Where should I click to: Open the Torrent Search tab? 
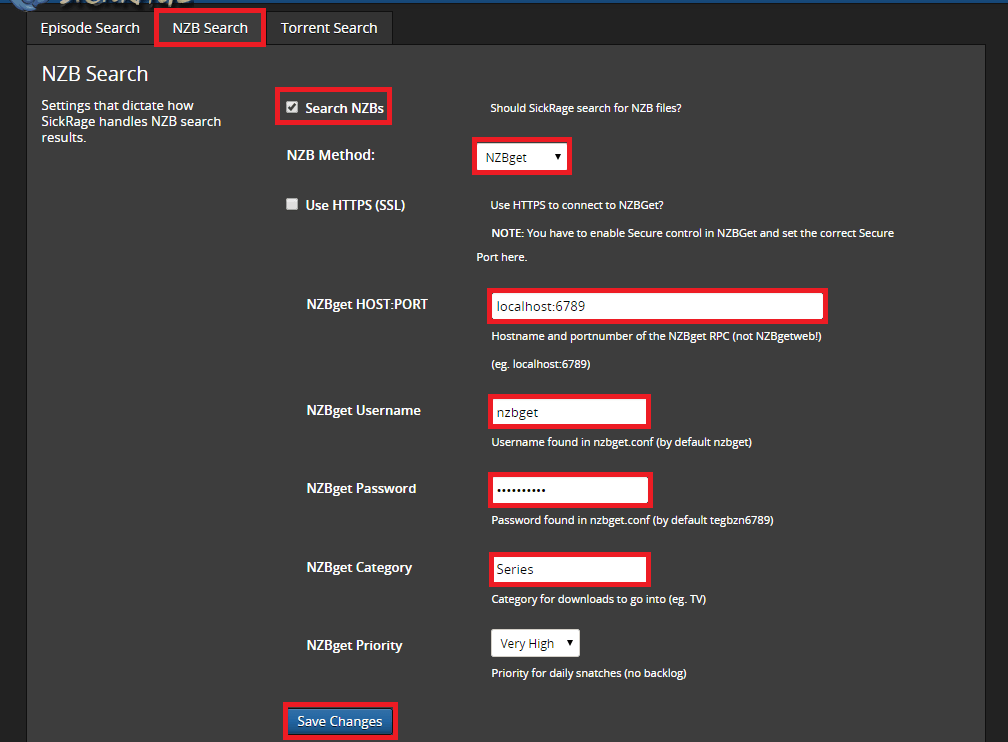[x=329, y=28]
